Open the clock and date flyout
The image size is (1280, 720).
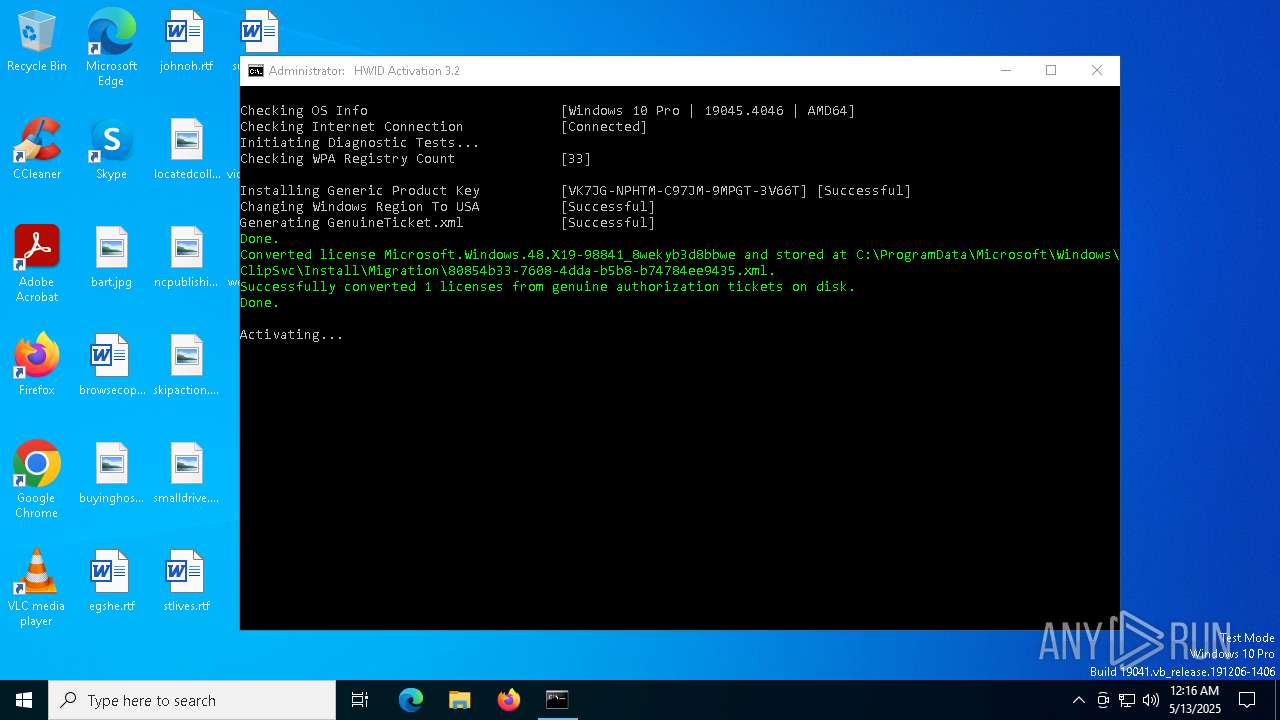1194,700
